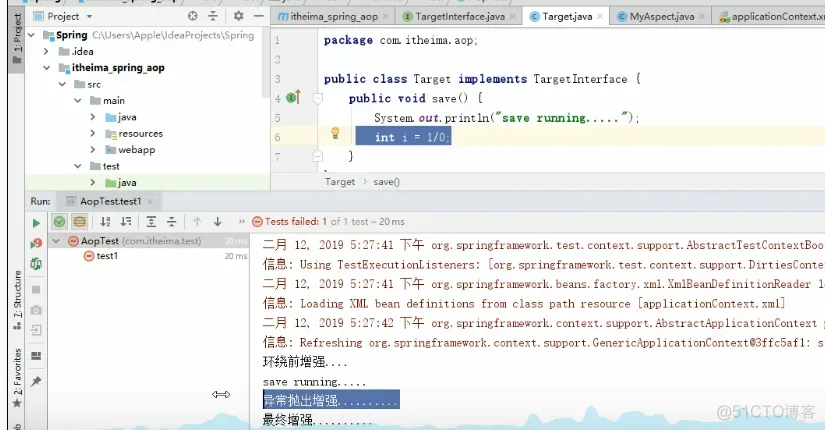Close the Target.java tab

600,17
